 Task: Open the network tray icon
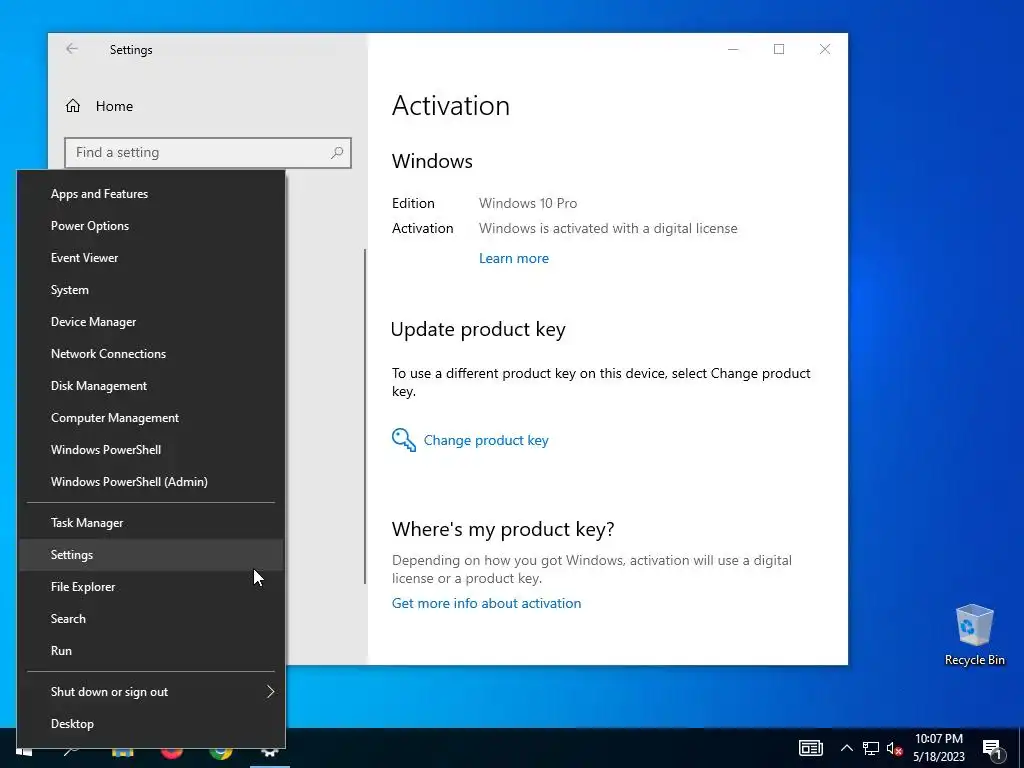pos(871,748)
